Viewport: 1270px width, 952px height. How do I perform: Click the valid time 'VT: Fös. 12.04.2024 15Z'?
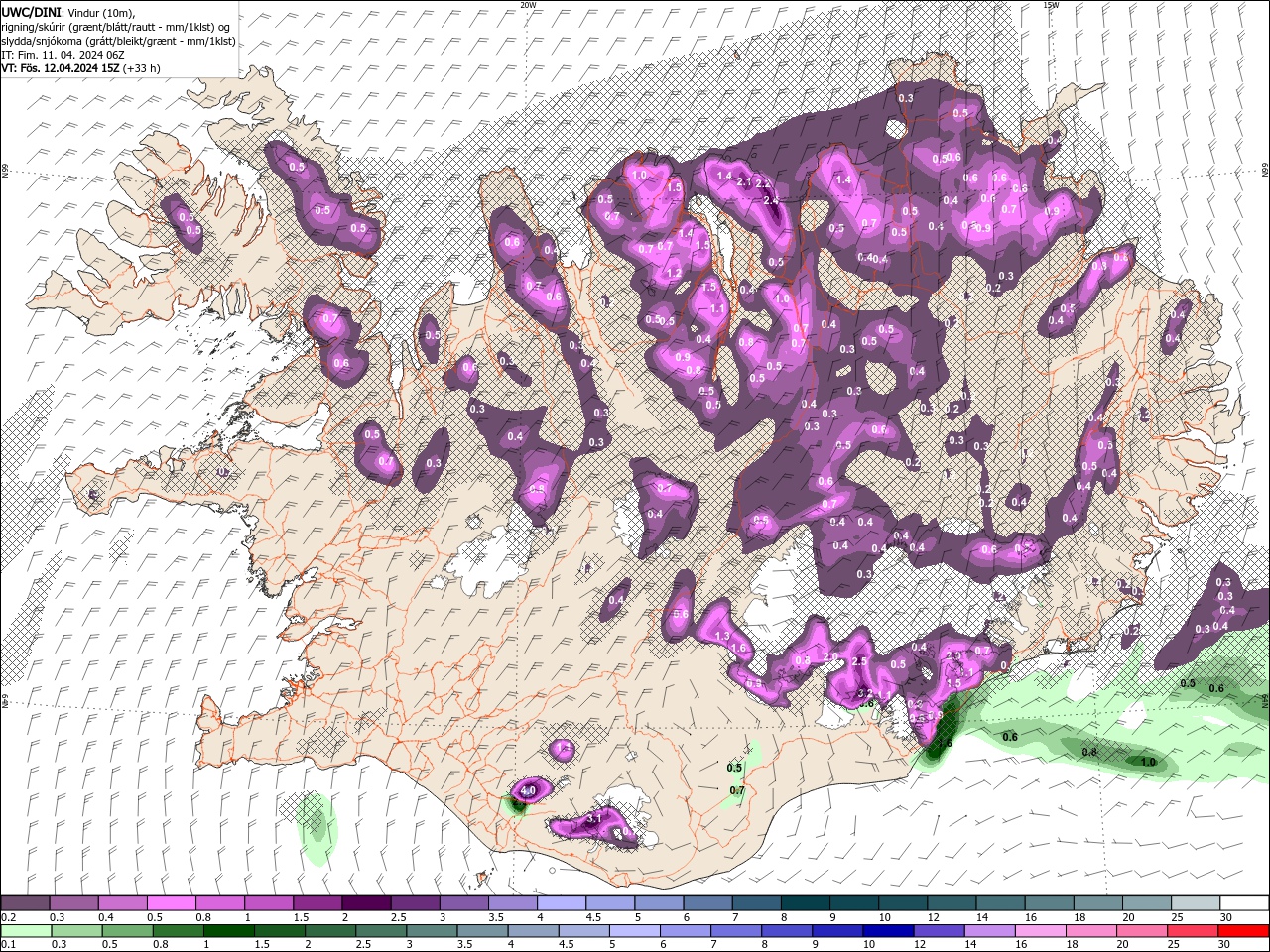60,68
